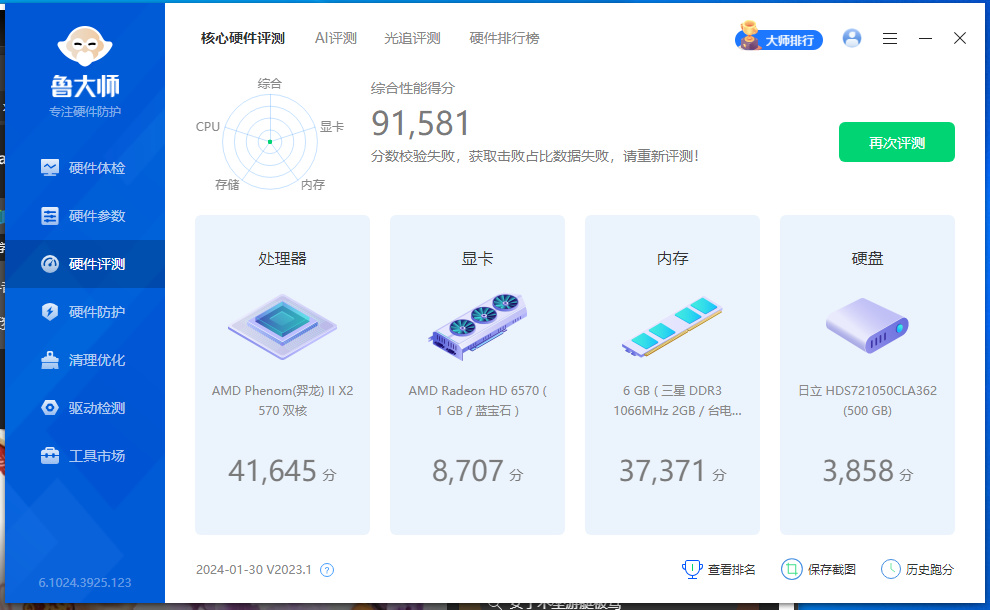Open 驱动检测 in the sidebar
Screen dimensions: 990x610
coord(85,408)
